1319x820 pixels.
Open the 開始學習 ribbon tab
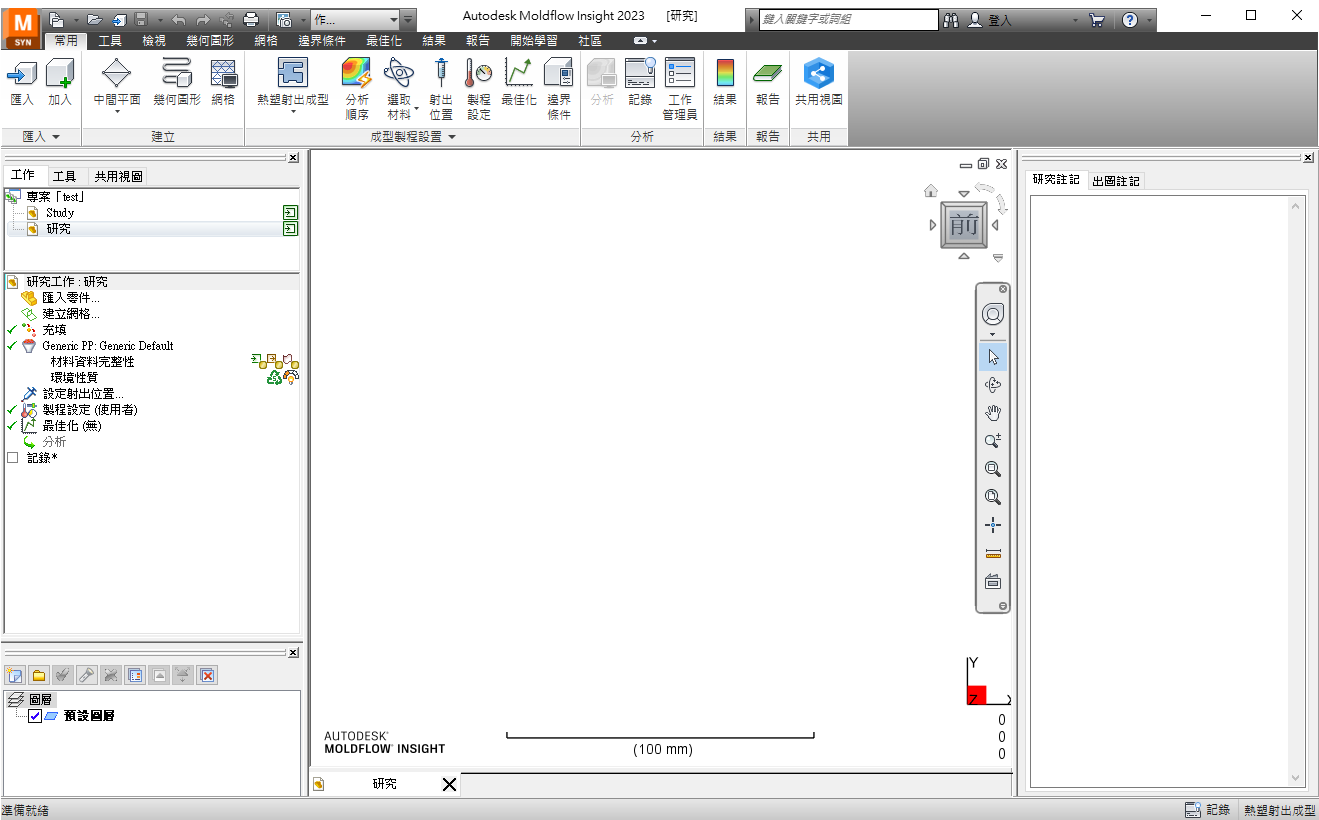tap(534, 41)
